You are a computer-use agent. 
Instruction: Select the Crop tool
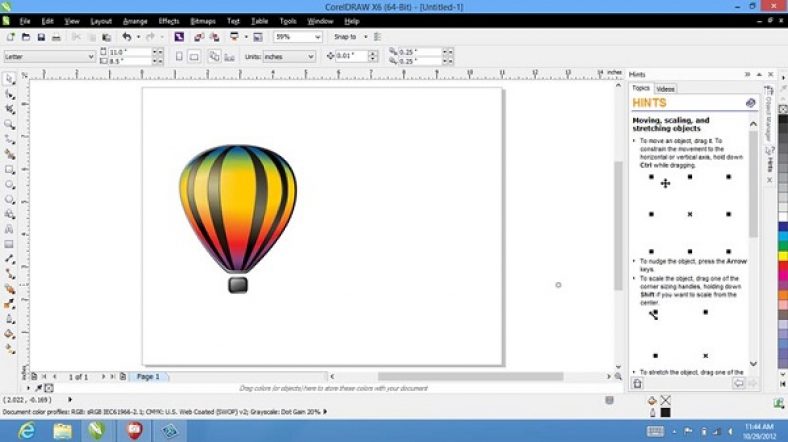click(x=9, y=109)
